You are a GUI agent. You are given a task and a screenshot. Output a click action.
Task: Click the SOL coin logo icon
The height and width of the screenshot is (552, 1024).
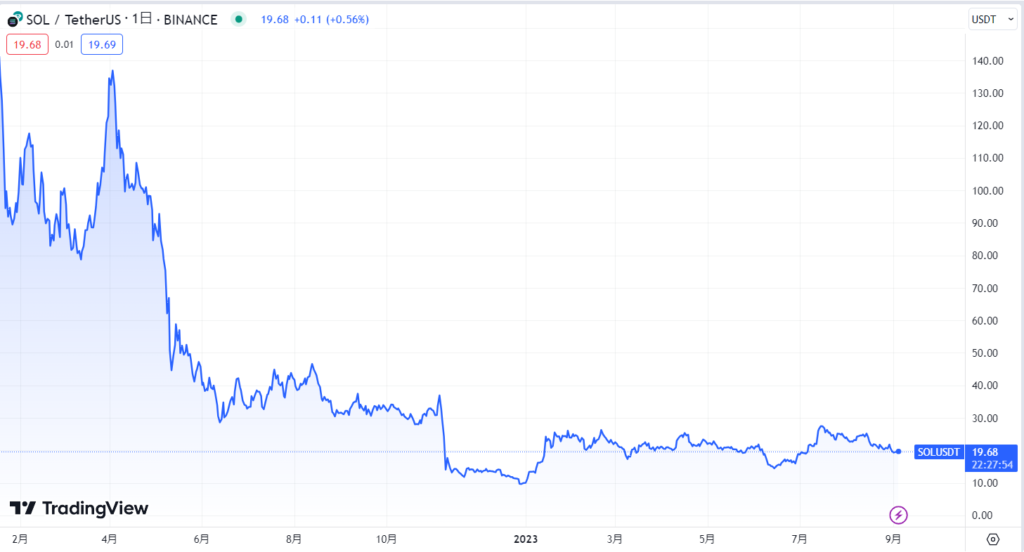[14, 20]
